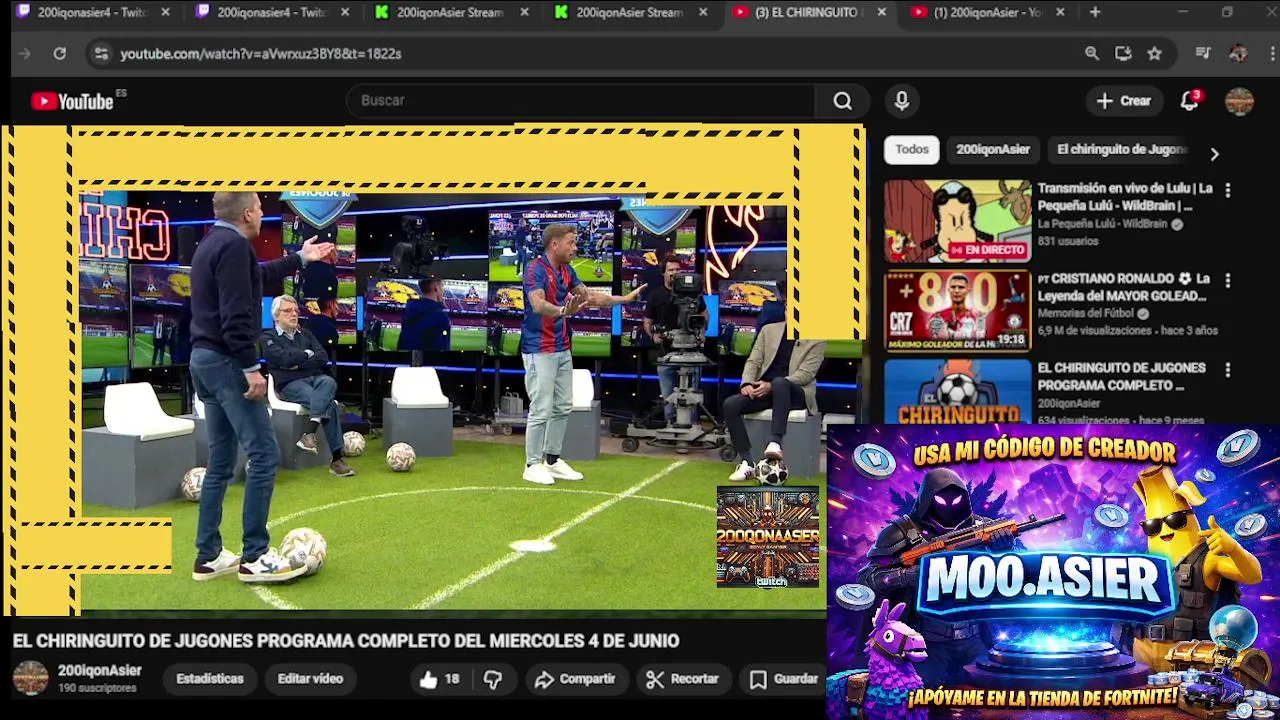Click the video title EL CHIRINGUITO DE JUGONES
Viewport: 1280px width, 720px height.
tap(346, 641)
